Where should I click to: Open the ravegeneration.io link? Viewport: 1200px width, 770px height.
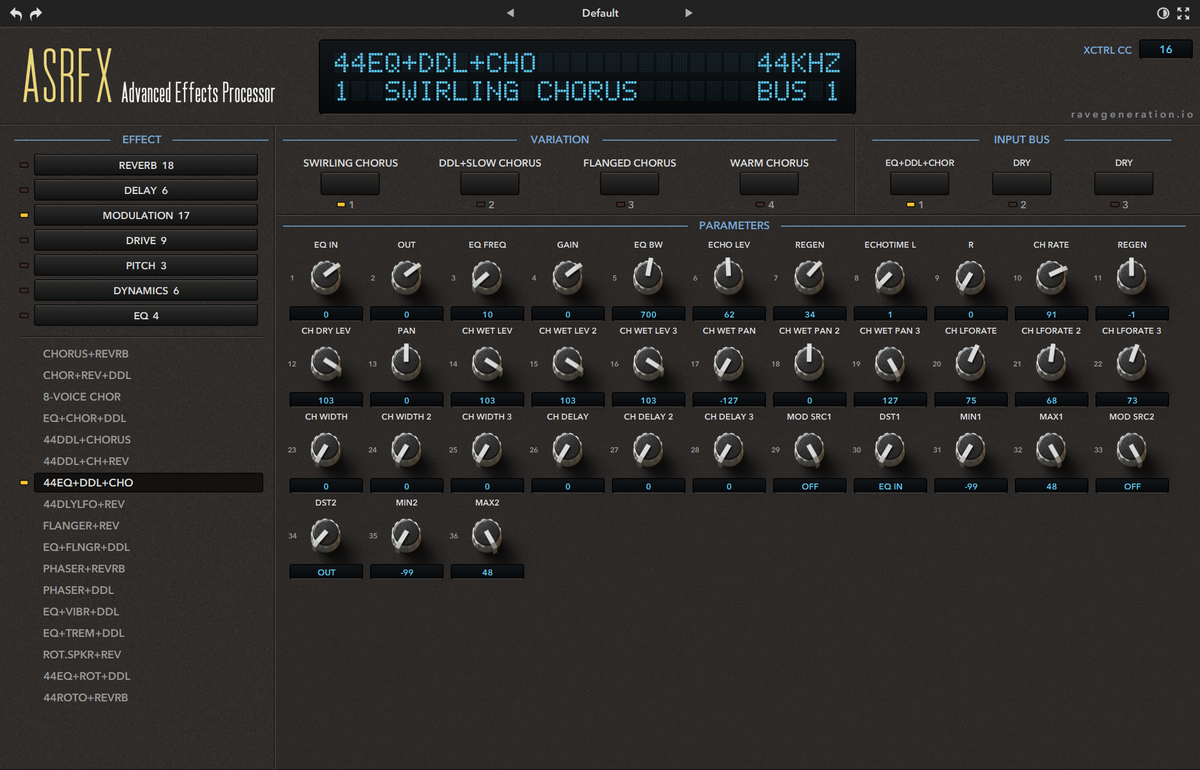pos(1132,114)
